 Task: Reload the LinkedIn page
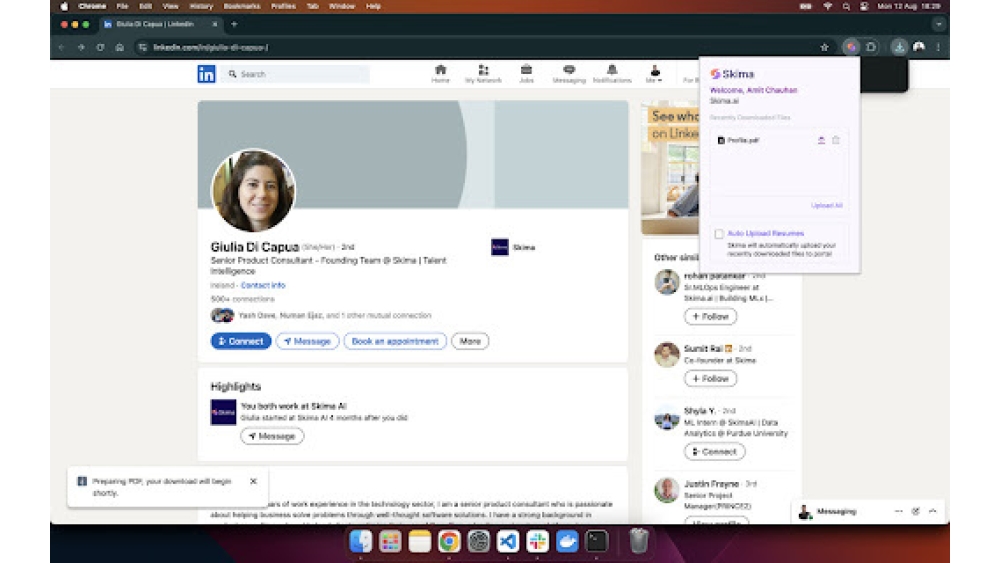click(x=100, y=47)
